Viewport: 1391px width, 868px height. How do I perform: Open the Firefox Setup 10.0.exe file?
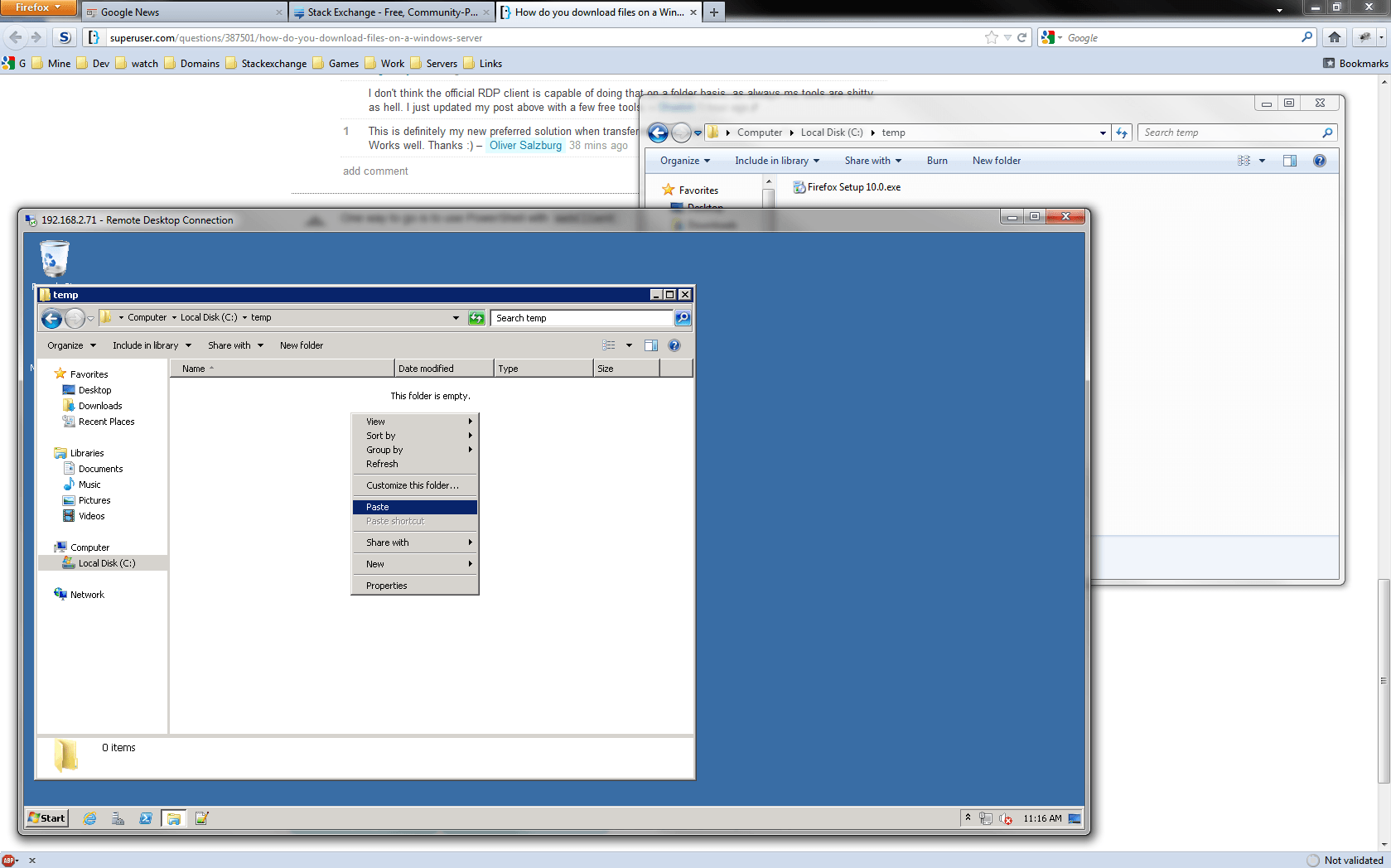[x=847, y=187]
